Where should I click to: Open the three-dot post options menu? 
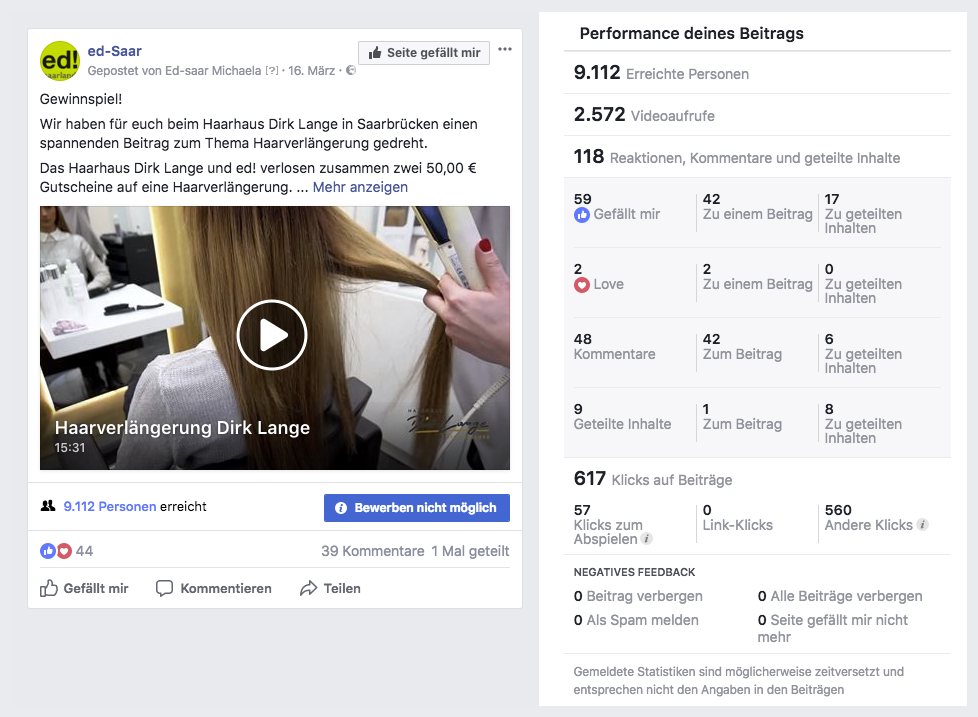pyautogui.click(x=505, y=49)
